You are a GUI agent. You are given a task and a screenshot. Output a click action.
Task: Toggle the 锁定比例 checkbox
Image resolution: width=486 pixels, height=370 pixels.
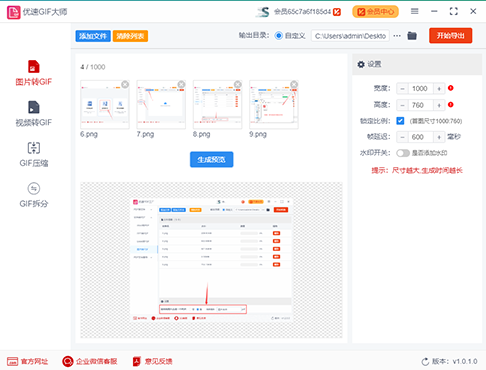coord(400,121)
